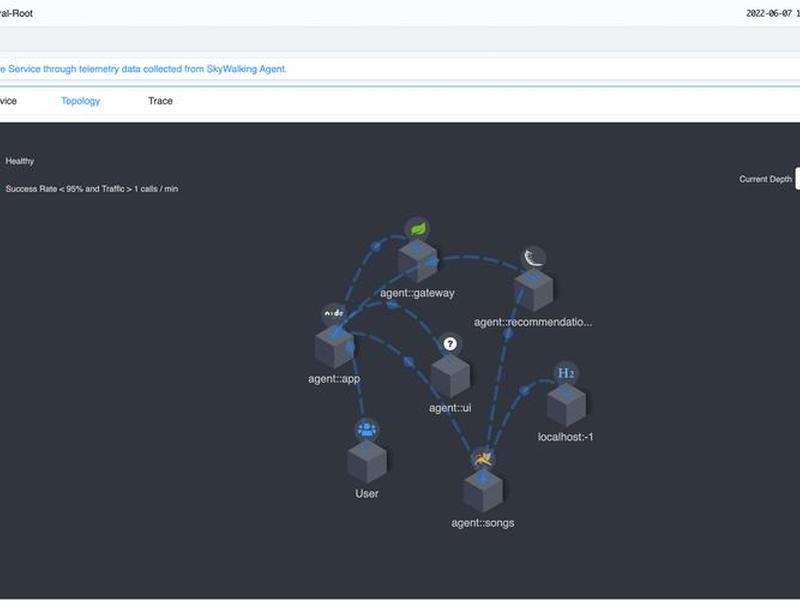
Task: Select the User cube node
Action: pyautogui.click(x=367, y=461)
